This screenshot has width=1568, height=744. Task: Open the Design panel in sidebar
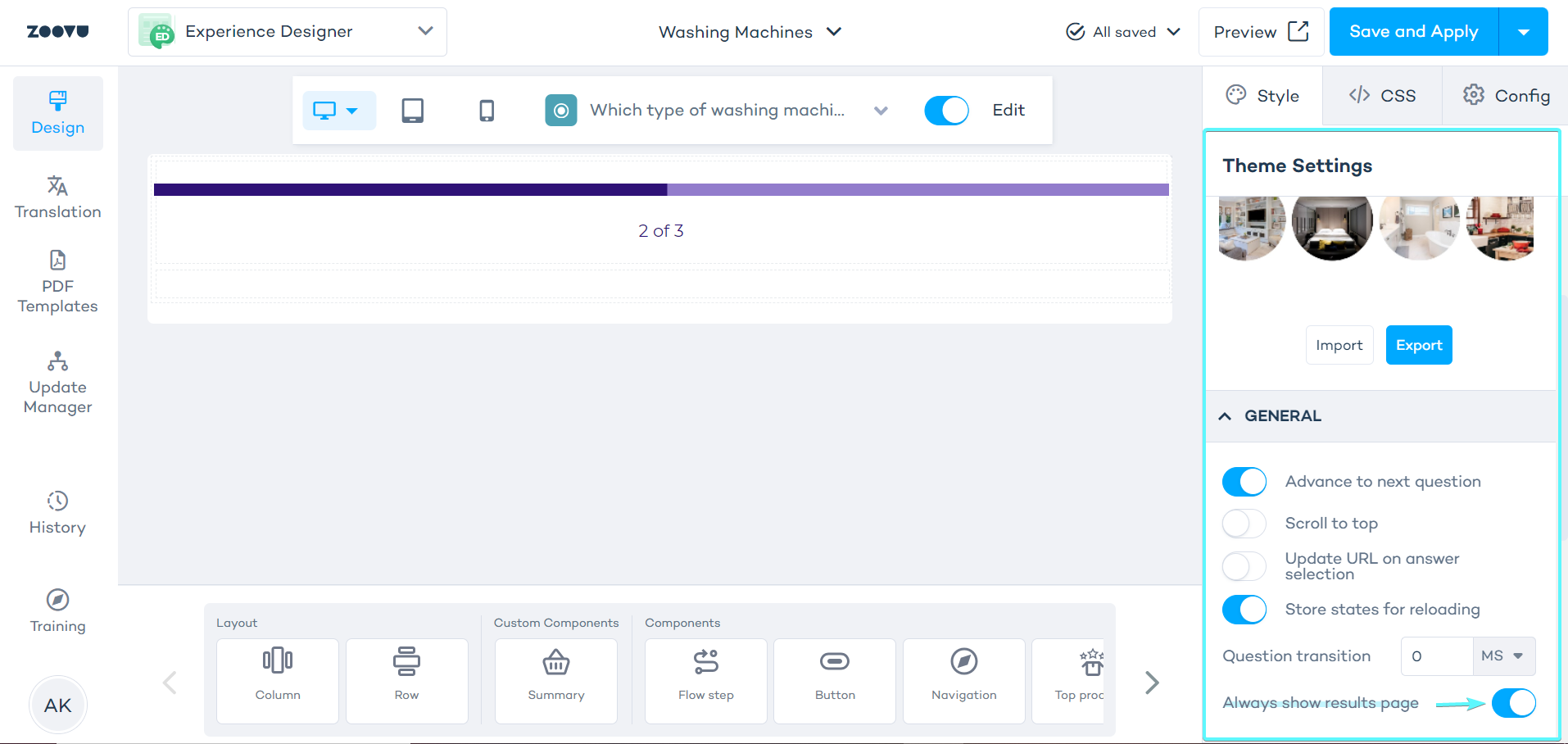coord(57,113)
